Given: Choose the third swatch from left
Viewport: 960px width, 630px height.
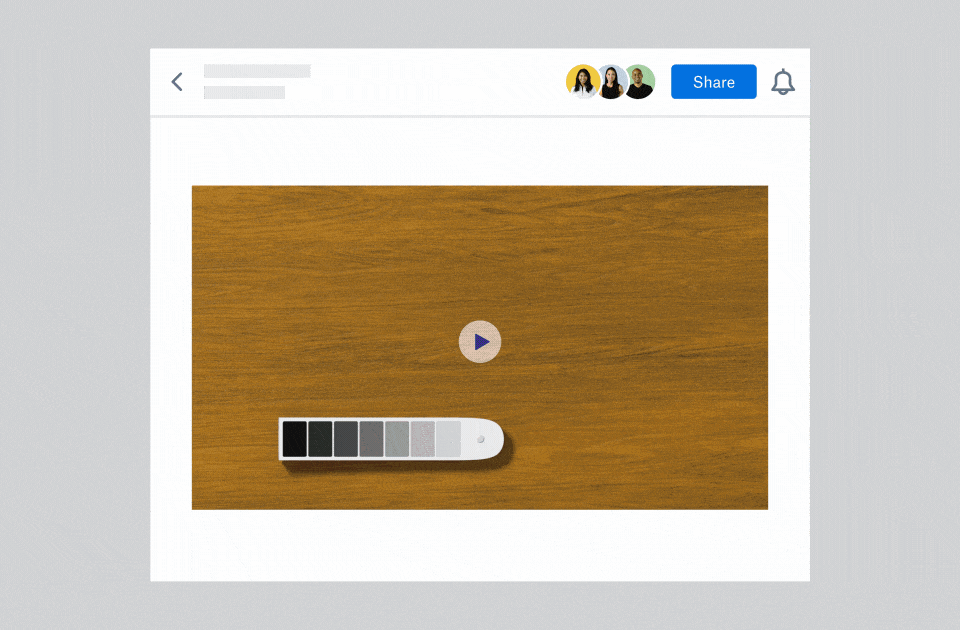Looking at the screenshot, I should point(346,439).
